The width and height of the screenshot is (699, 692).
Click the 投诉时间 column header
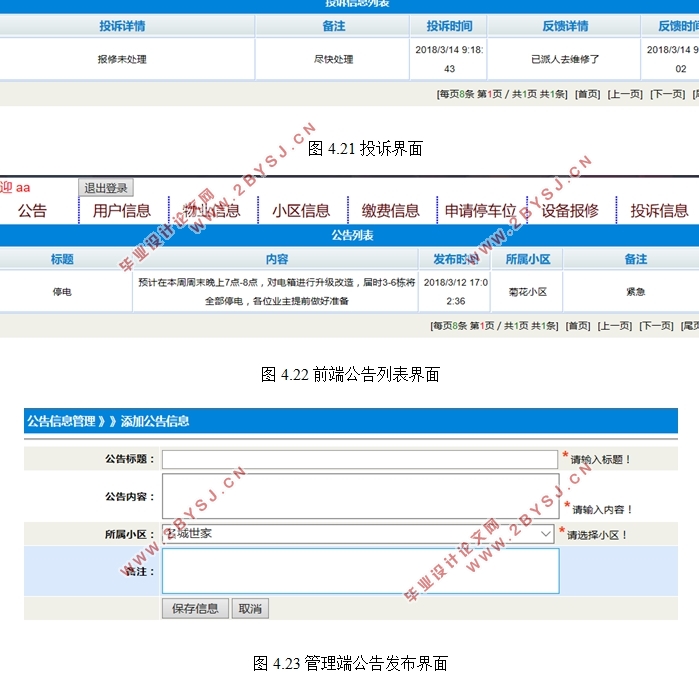449,26
